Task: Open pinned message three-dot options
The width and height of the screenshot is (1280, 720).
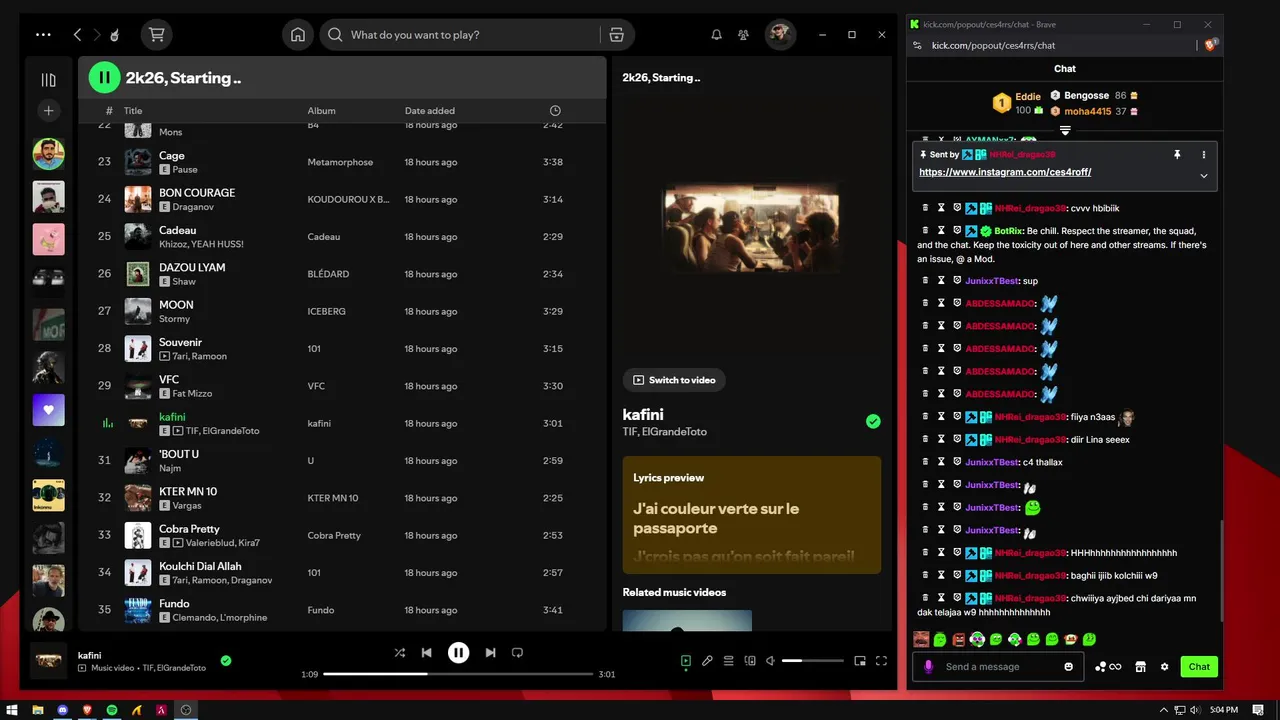Action: (1204, 155)
